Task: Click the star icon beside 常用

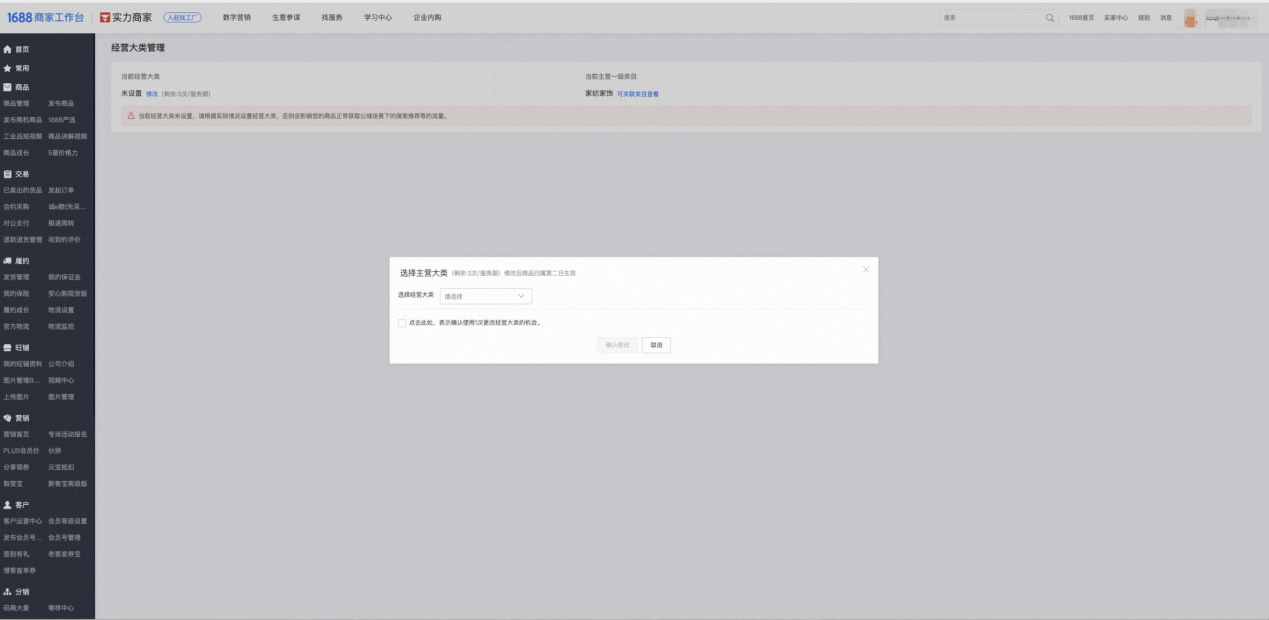Action: point(8,68)
